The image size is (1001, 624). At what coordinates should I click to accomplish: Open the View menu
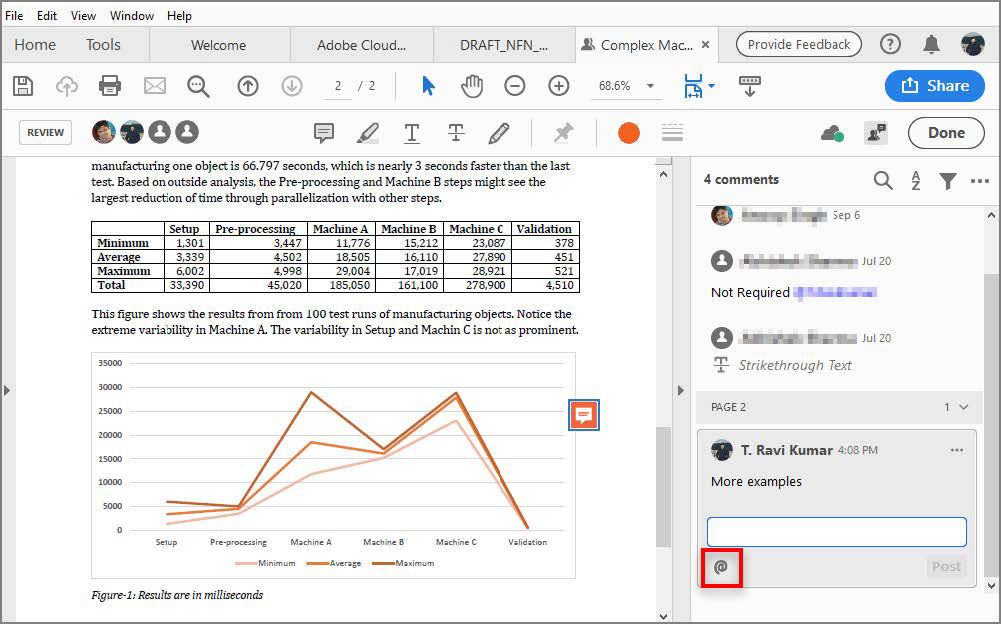(83, 15)
